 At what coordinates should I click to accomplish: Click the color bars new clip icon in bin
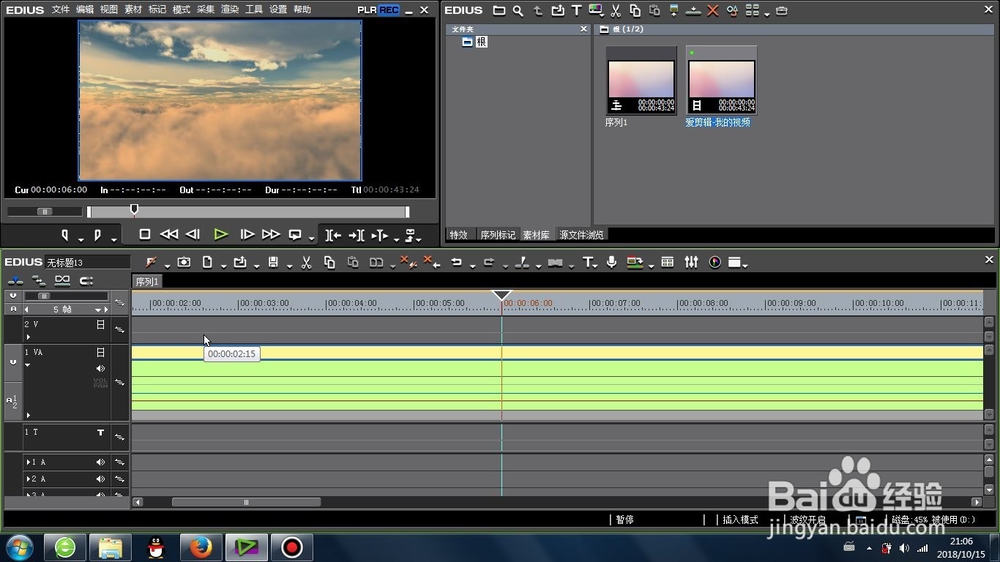pos(596,10)
